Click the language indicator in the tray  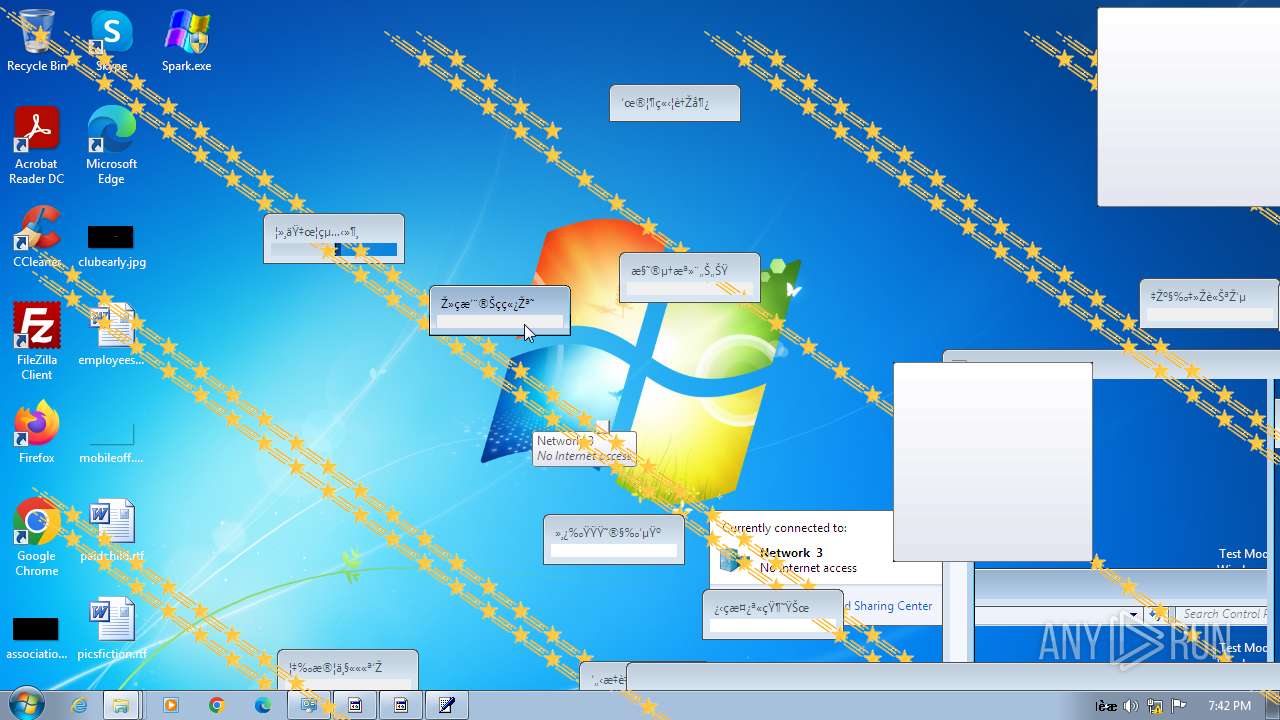(x=1105, y=706)
